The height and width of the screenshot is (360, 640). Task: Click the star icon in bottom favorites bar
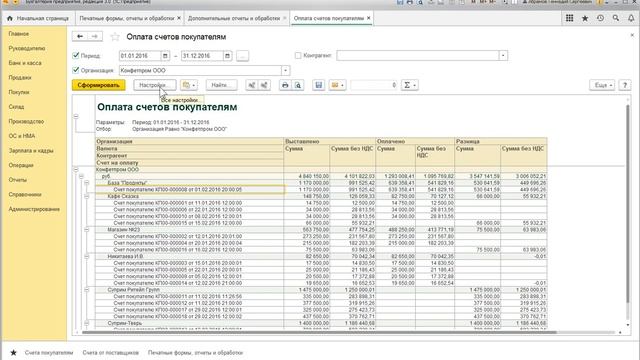13,352
